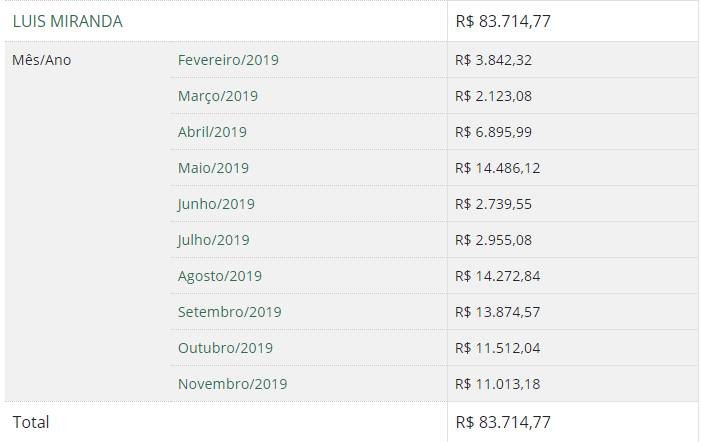Open Agosto/2019 expenses link
Image resolution: width=701 pixels, height=442 pixels.
[x=220, y=276]
